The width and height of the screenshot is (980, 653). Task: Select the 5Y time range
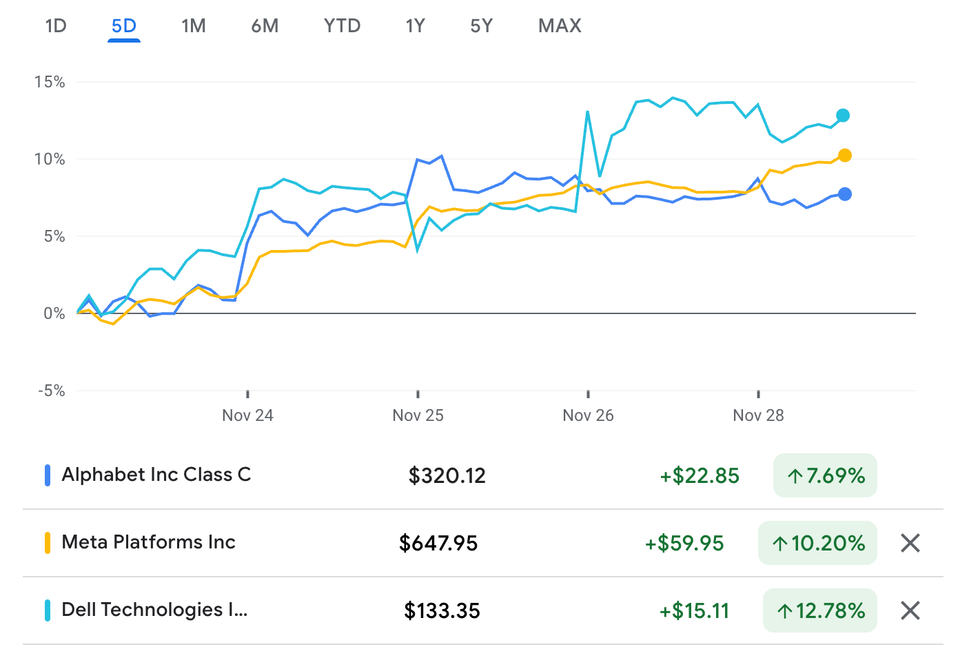pos(482,26)
